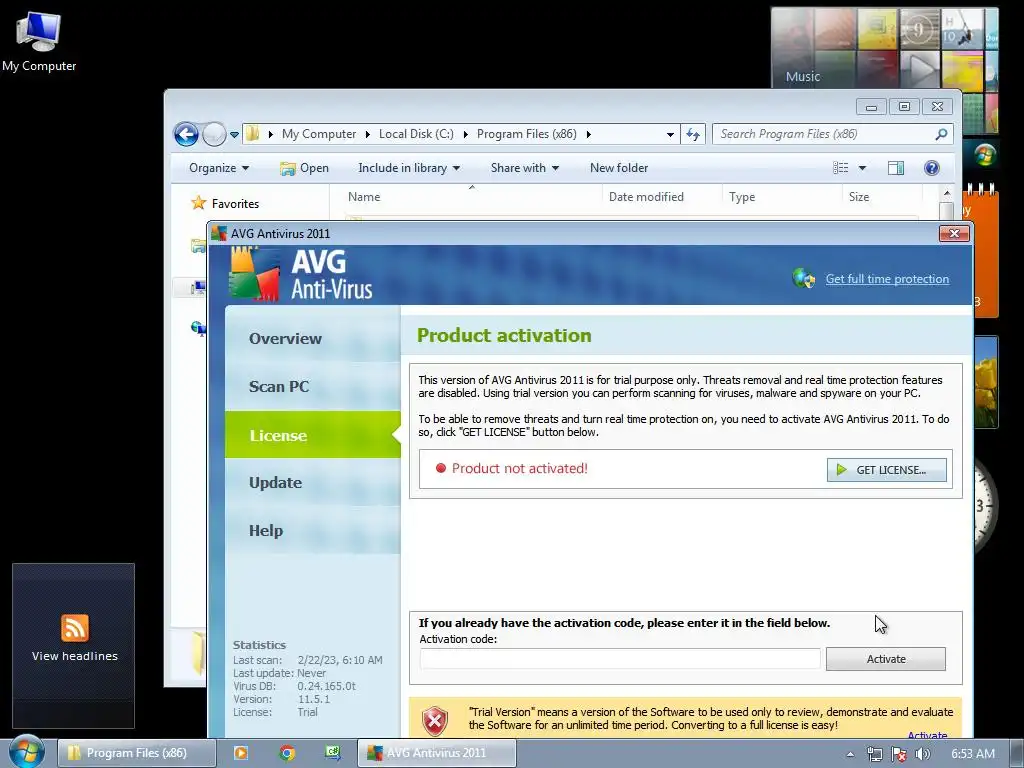Maximize the Explorer window
The height and width of the screenshot is (768, 1024).
tap(904, 106)
